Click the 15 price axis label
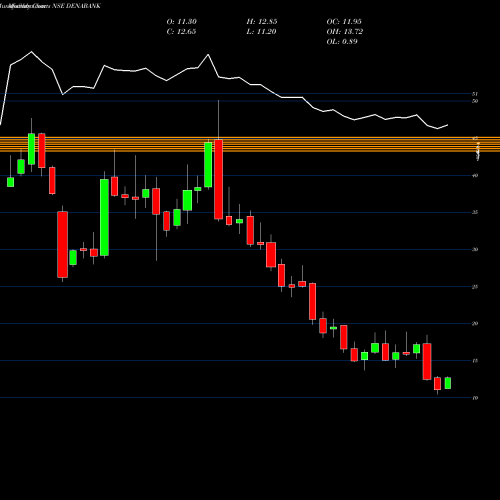500x500 pixels. 475,361
